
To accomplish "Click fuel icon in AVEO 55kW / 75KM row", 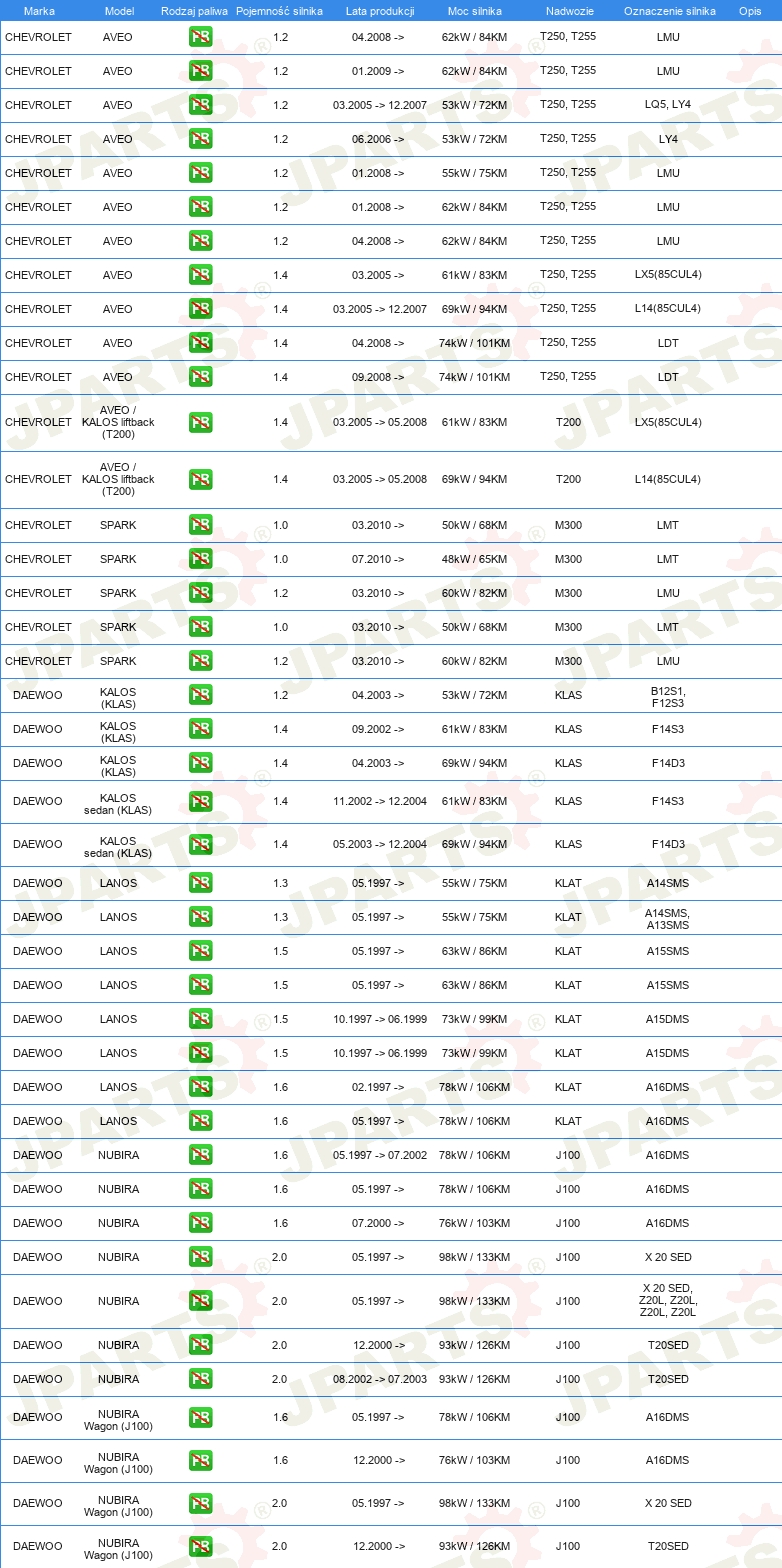I will pos(200,173).
